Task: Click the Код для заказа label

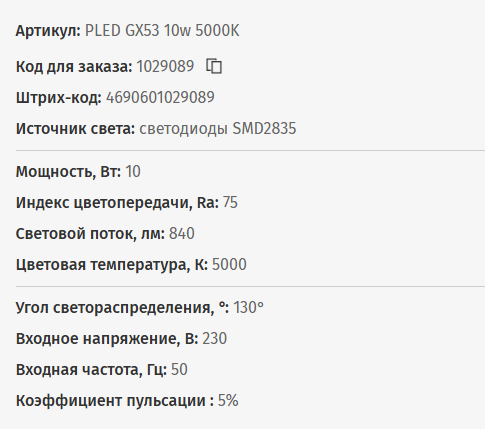Action: coord(74,66)
